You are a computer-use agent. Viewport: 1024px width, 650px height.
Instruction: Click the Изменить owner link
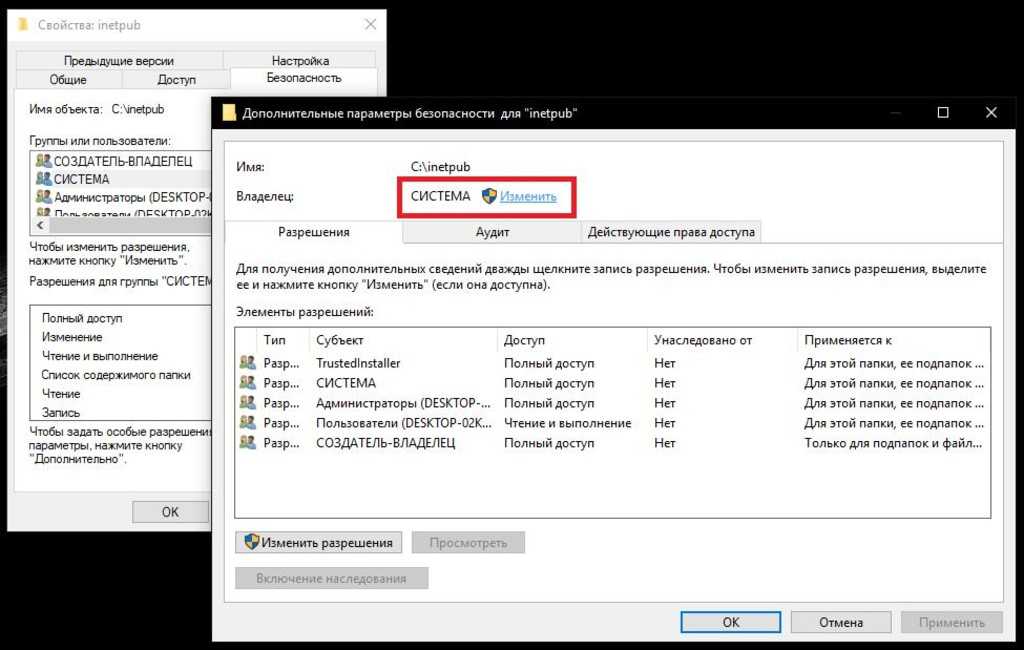528,196
